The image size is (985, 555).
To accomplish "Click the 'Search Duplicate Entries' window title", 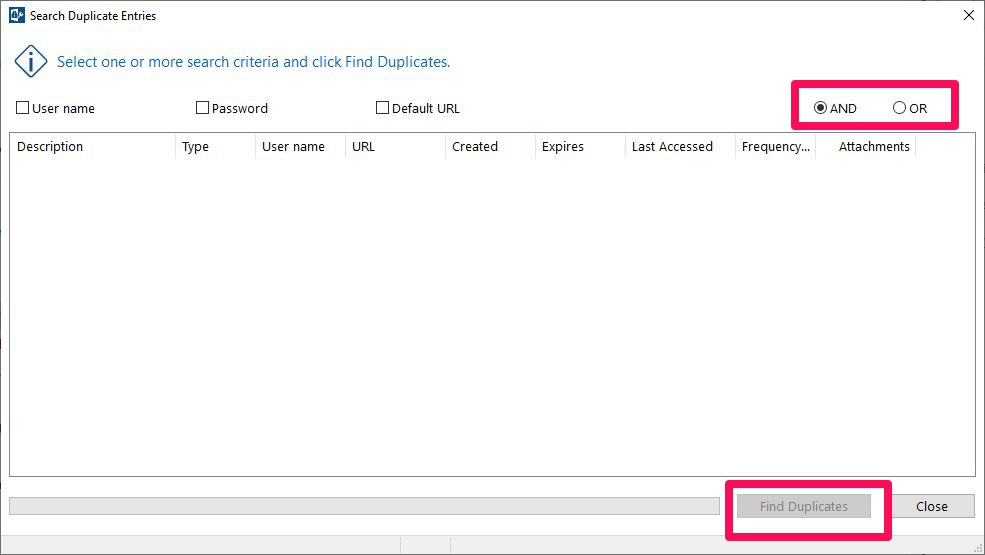I will [x=93, y=16].
